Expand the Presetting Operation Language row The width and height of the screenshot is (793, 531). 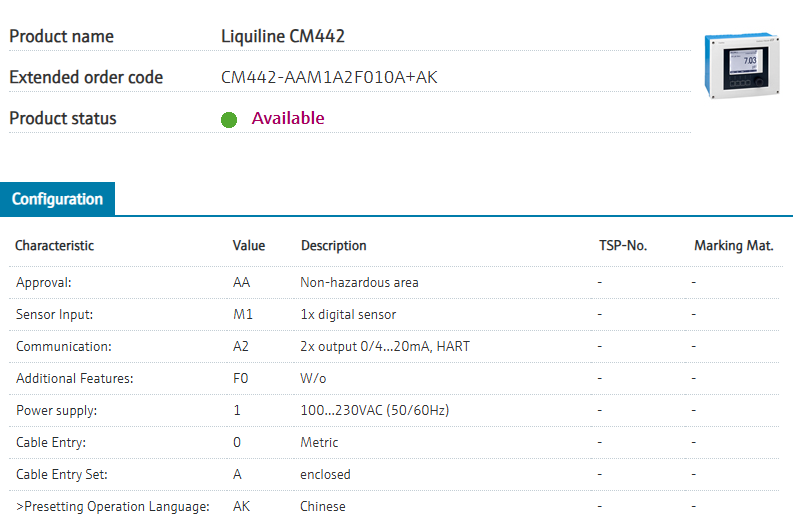(x=112, y=506)
